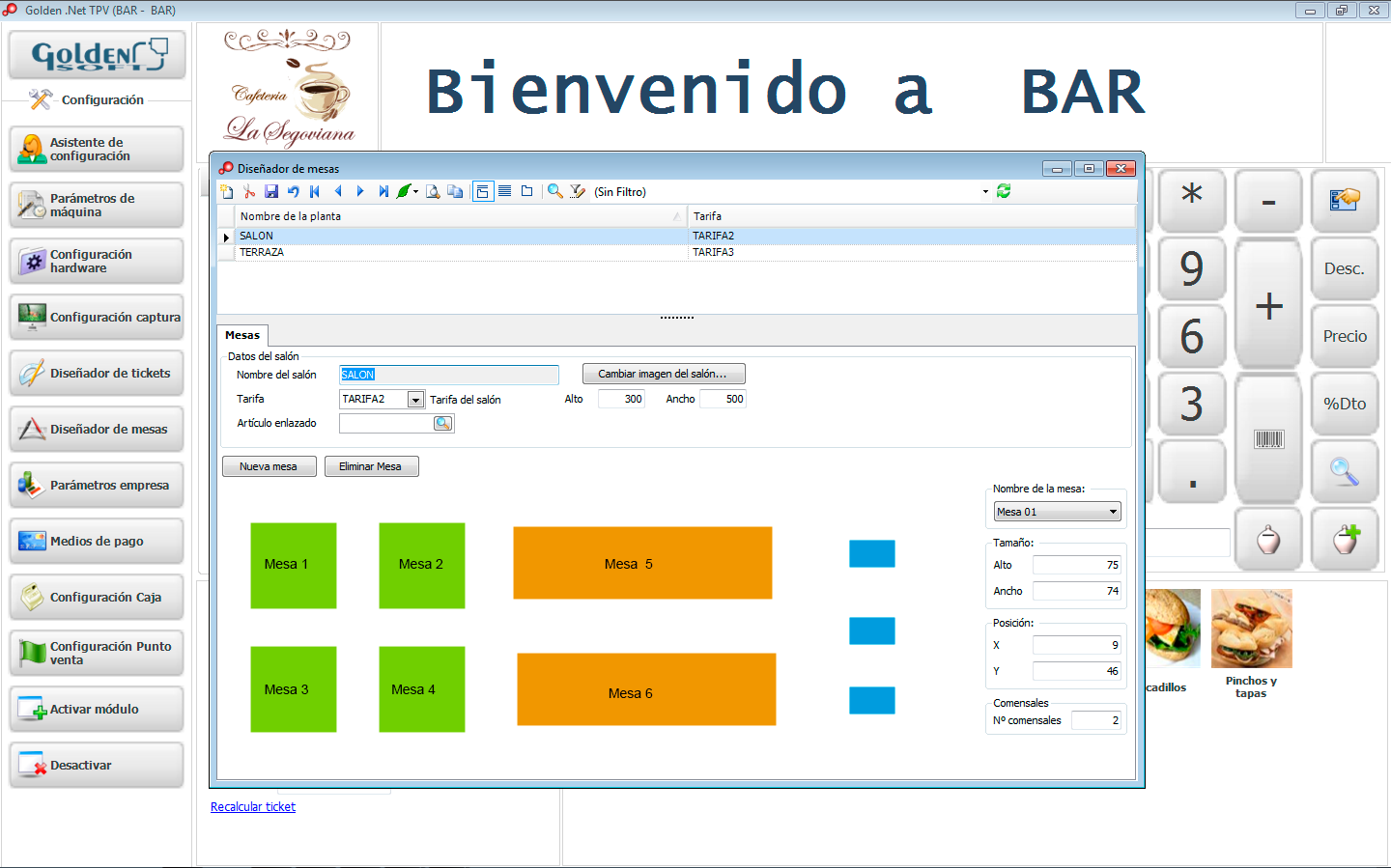
Task: Click the Nº comensales field
Action: click(1096, 720)
